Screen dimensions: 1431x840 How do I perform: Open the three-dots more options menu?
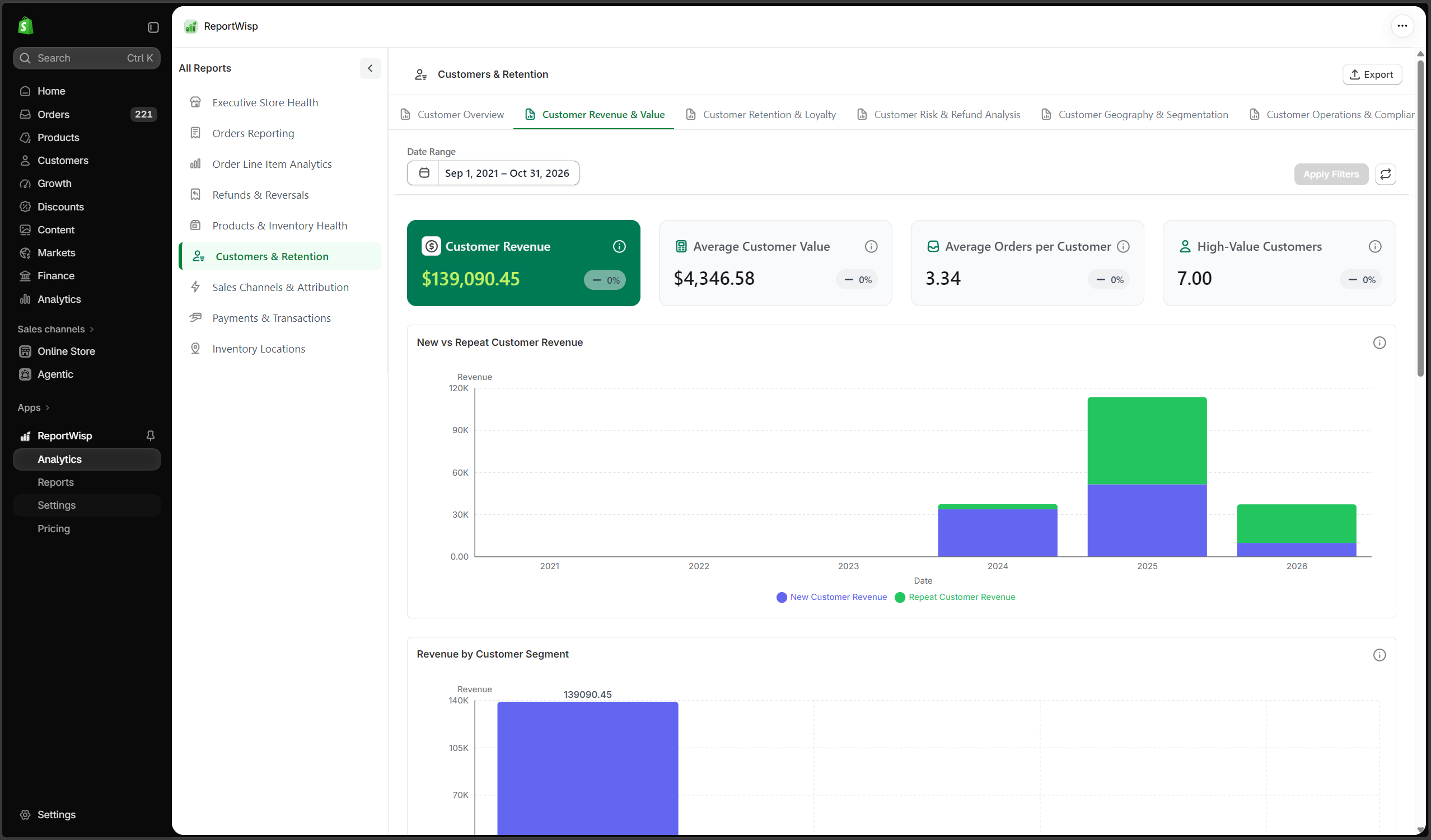coord(1402,26)
